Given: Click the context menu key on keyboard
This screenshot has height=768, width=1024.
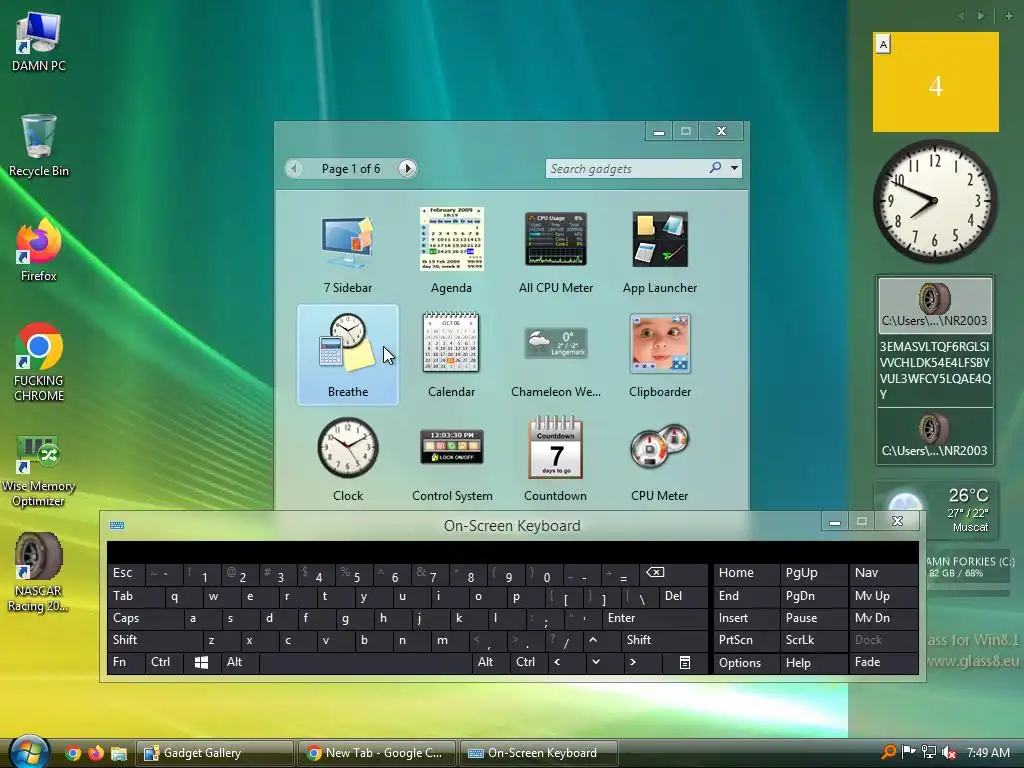Looking at the screenshot, I should point(684,662).
